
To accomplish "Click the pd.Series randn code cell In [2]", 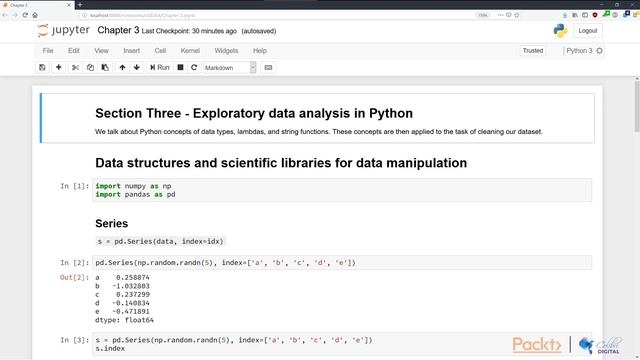I will (x=342, y=263).
